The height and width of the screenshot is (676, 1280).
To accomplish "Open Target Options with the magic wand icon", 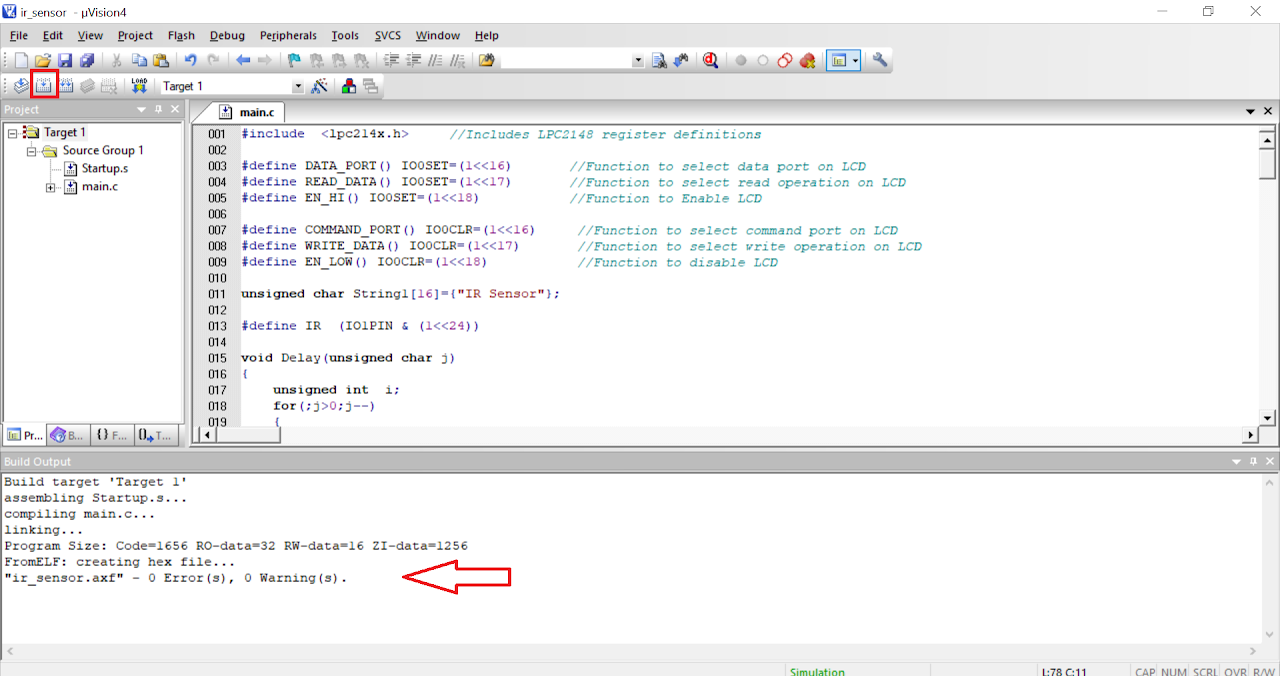I will pyautogui.click(x=320, y=86).
